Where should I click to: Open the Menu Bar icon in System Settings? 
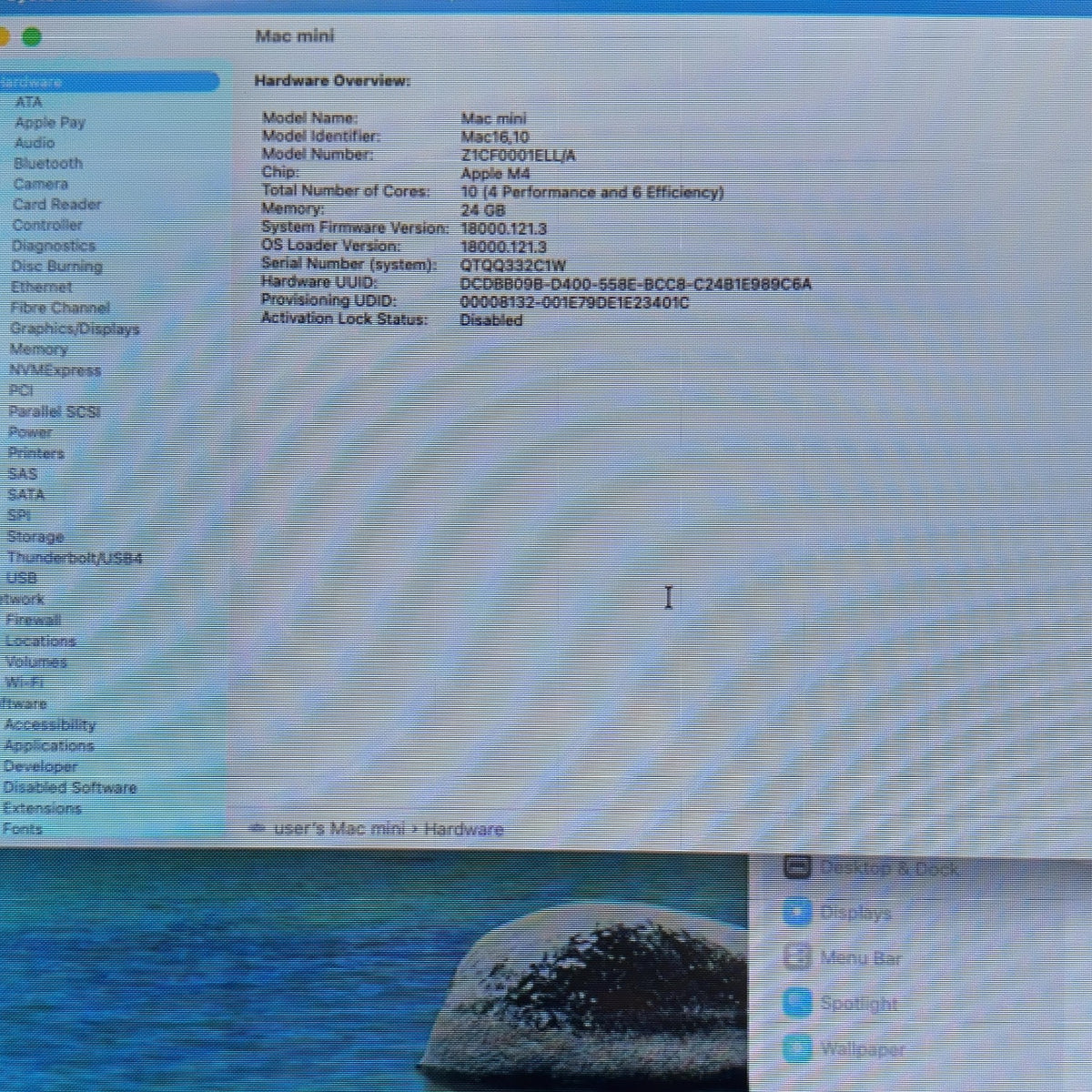click(x=797, y=957)
